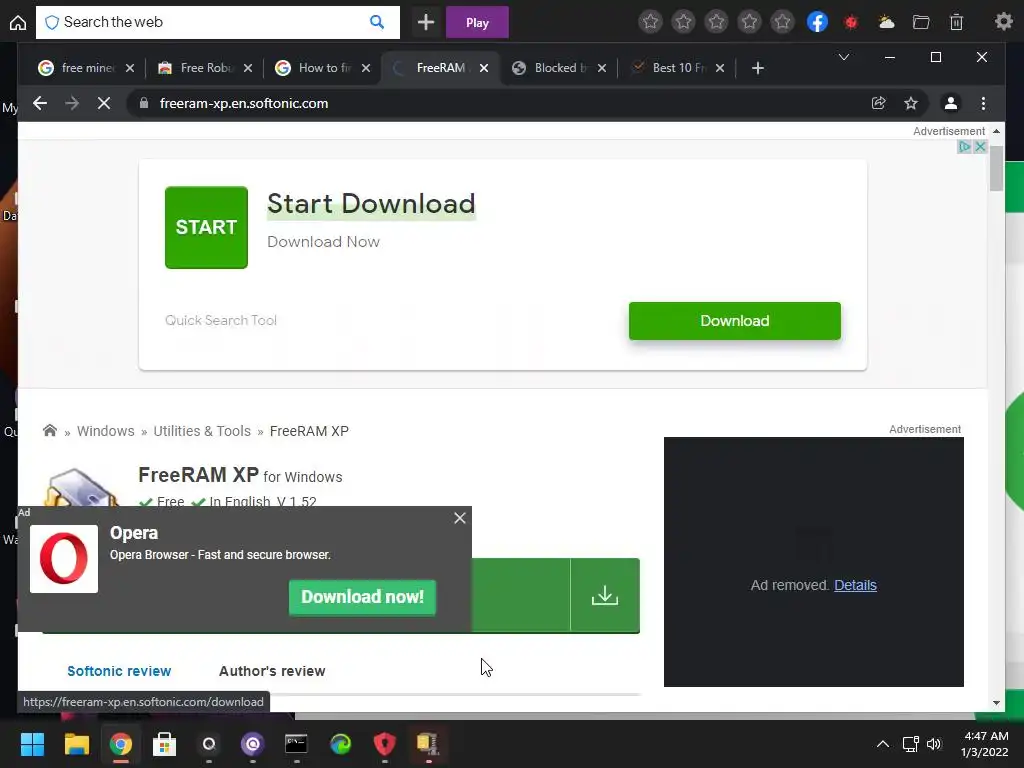Select the Softonic review tab
Image resolution: width=1024 pixels, height=768 pixels.
click(x=119, y=671)
